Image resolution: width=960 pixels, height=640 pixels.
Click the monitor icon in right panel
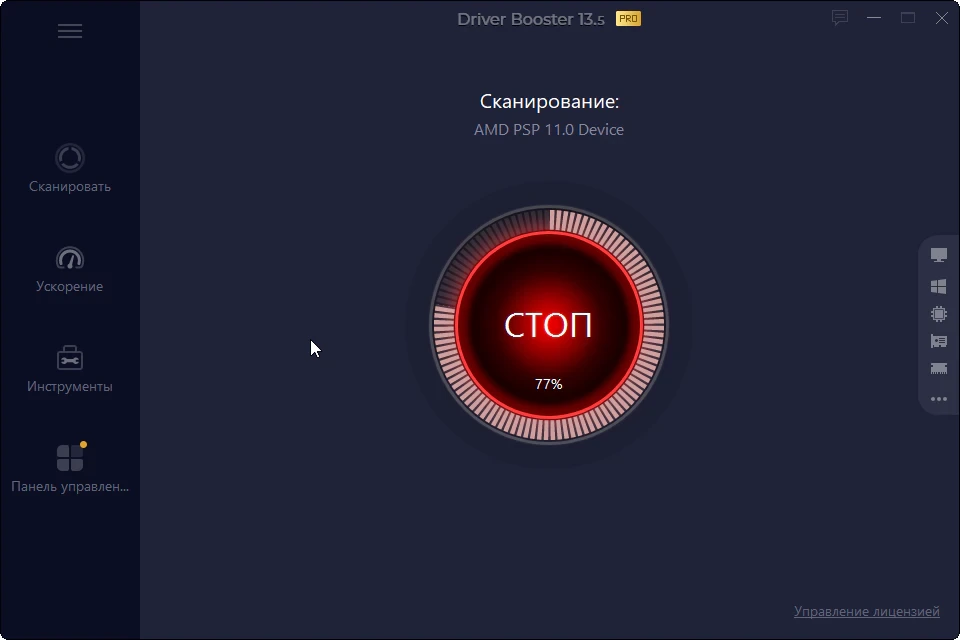[939, 255]
